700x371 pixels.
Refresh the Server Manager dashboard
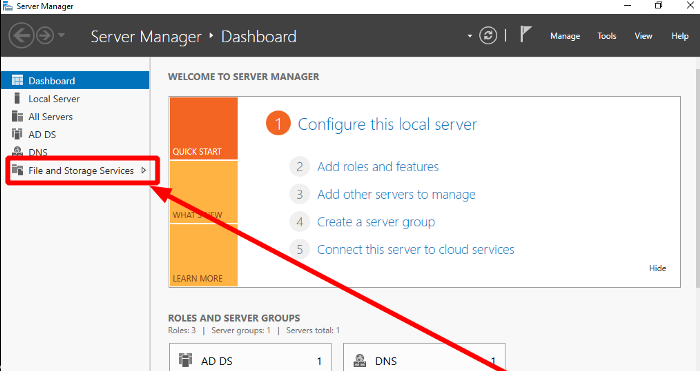[x=488, y=35]
